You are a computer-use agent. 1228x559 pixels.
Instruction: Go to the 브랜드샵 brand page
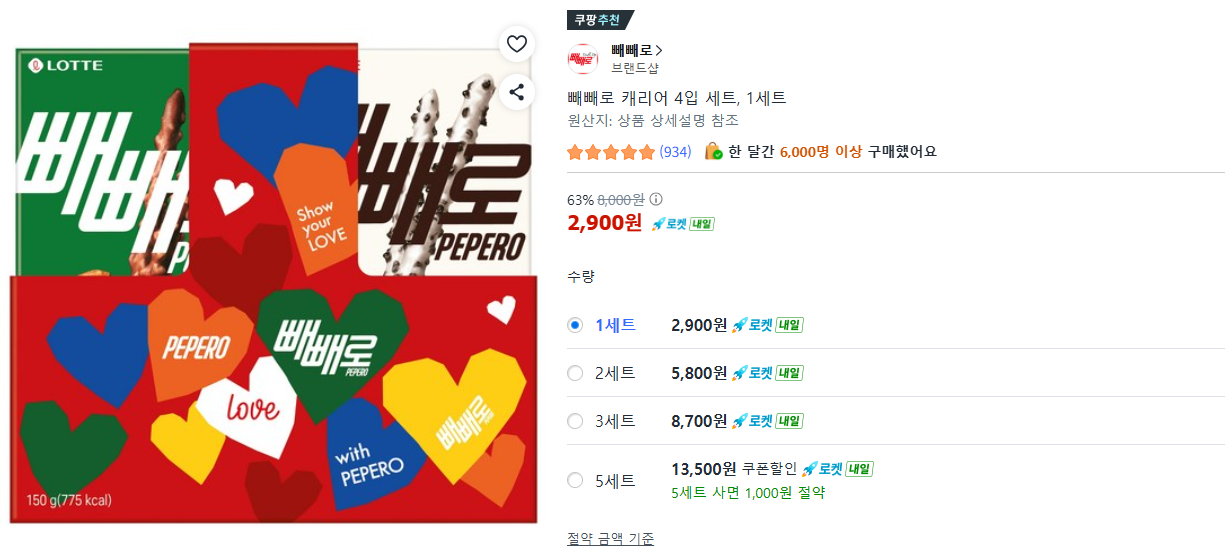pyautogui.click(x=635, y=68)
